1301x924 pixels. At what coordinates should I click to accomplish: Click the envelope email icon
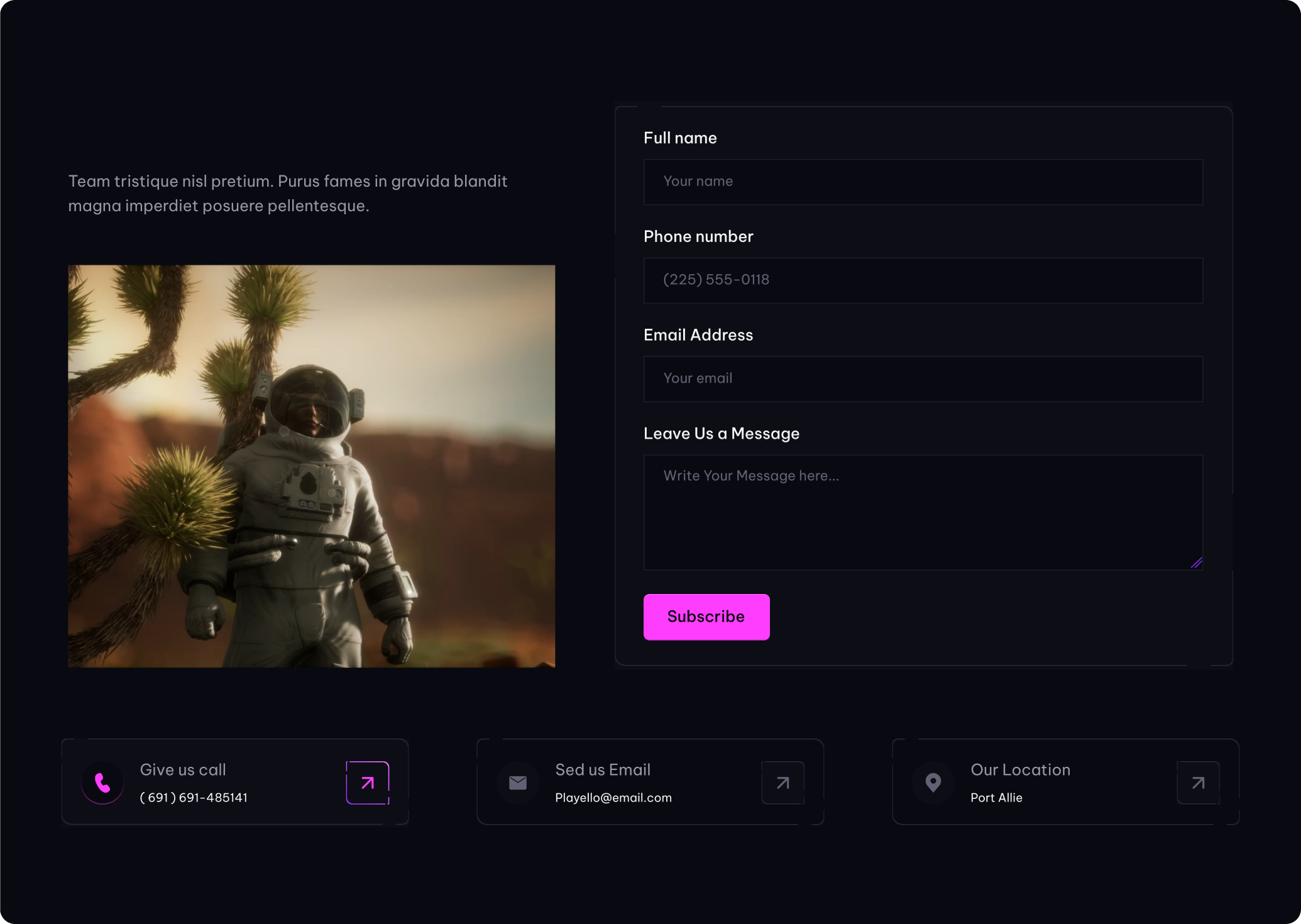[518, 783]
